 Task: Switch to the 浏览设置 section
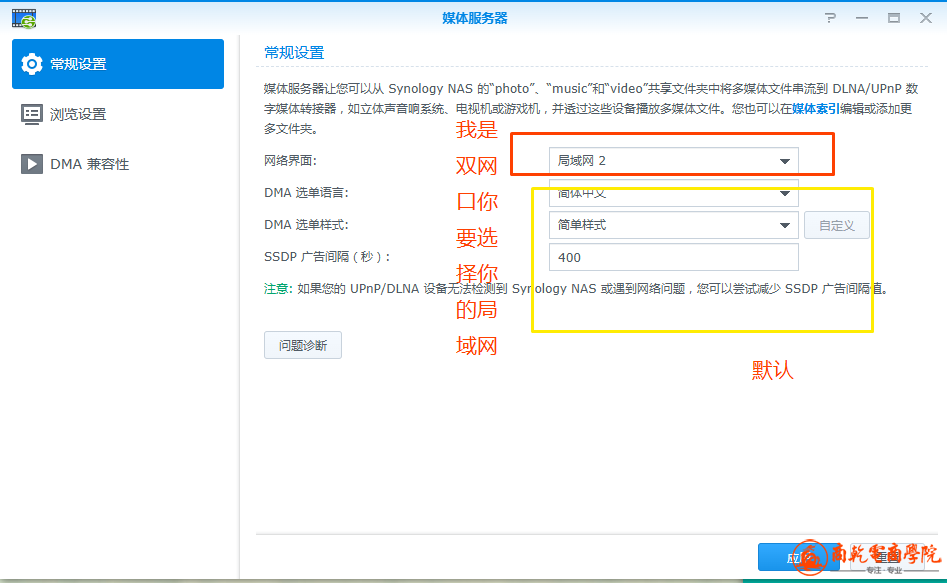78,114
